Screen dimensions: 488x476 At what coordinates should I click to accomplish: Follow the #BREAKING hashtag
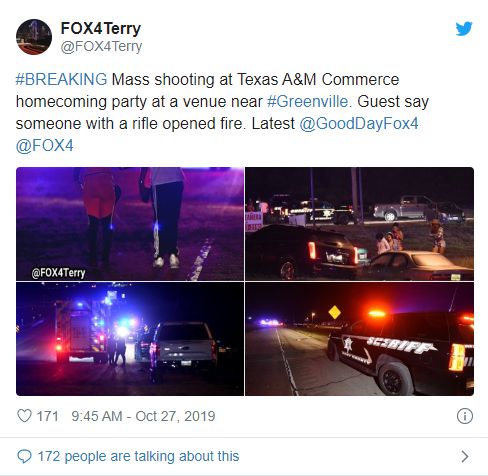[x=61, y=80]
